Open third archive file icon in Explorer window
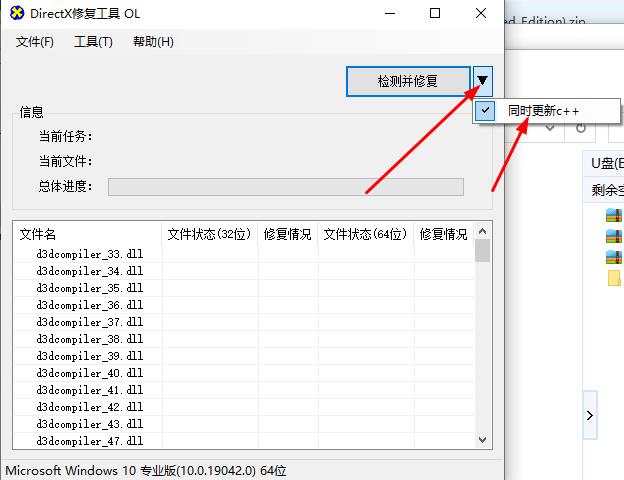624x480 pixels. pos(614,257)
